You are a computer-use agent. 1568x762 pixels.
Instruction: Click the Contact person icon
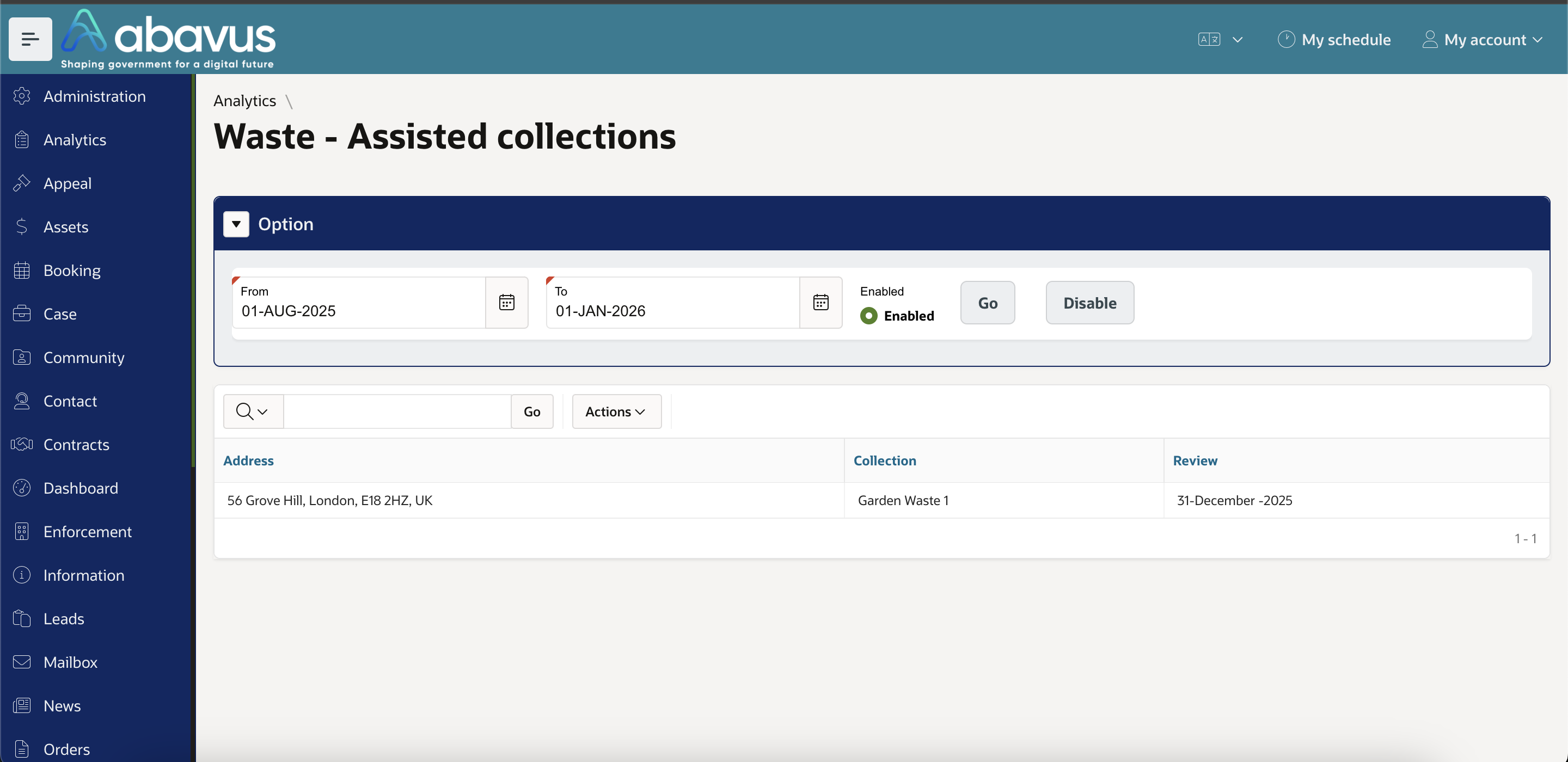(x=22, y=401)
